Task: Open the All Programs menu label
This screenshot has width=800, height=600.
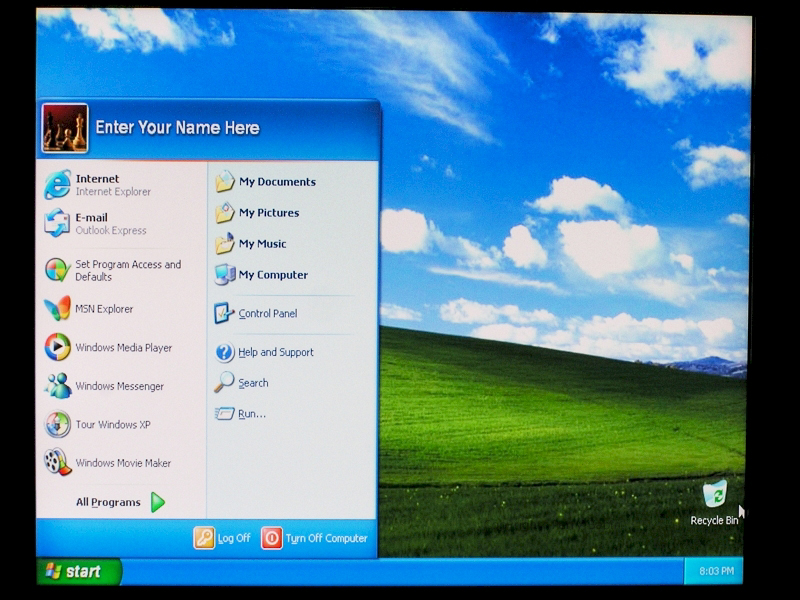Action: point(108,502)
